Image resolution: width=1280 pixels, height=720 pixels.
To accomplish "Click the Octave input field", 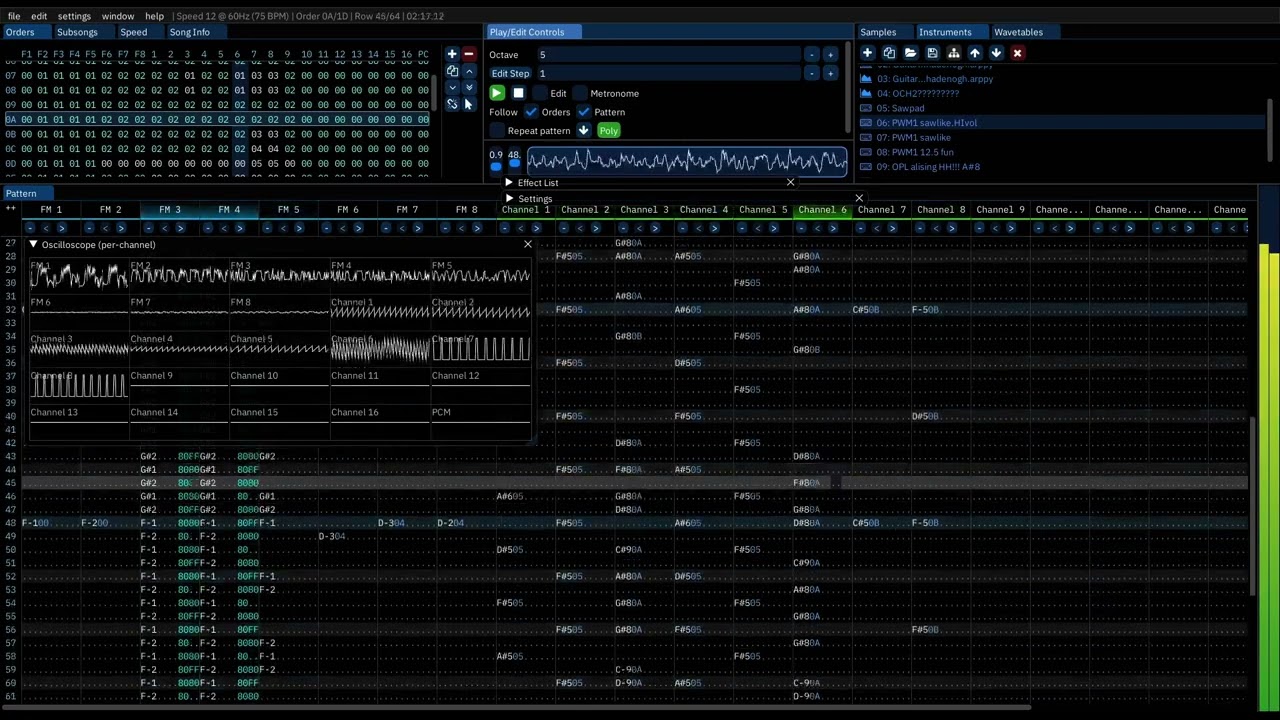I will [x=668, y=55].
